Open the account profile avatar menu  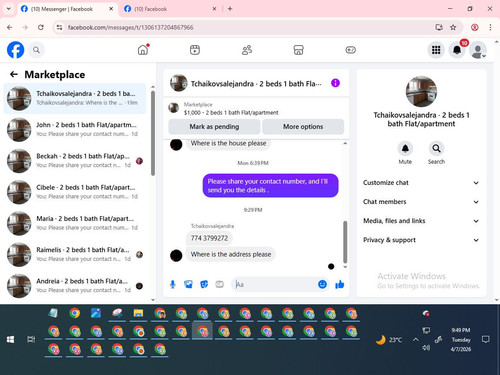tap(478, 50)
